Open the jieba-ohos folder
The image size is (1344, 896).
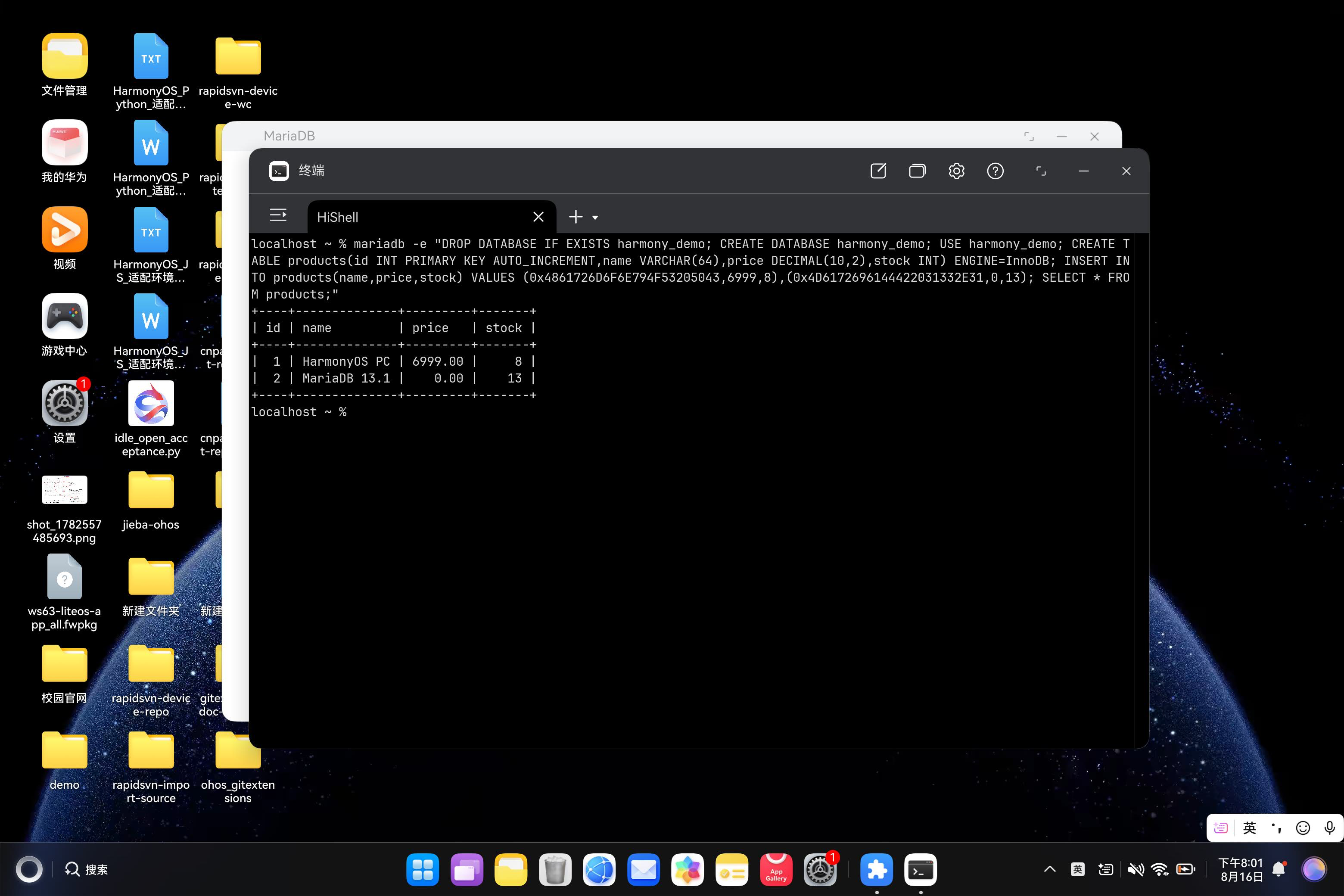151,500
